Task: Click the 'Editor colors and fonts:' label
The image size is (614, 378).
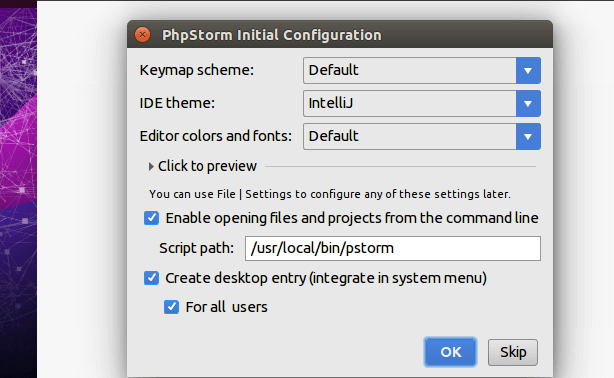Action: click(216, 136)
